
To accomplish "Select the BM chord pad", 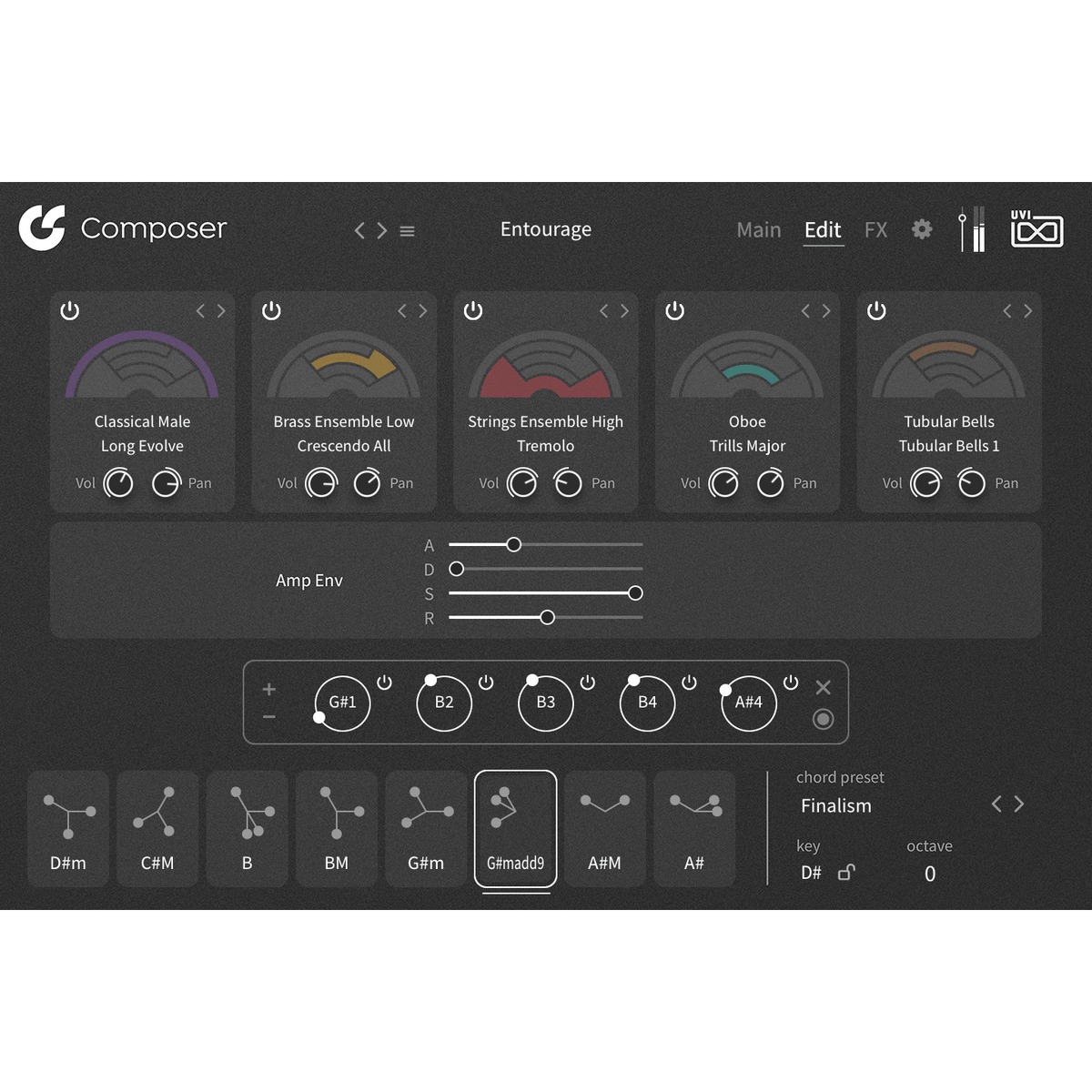I will click(337, 828).
